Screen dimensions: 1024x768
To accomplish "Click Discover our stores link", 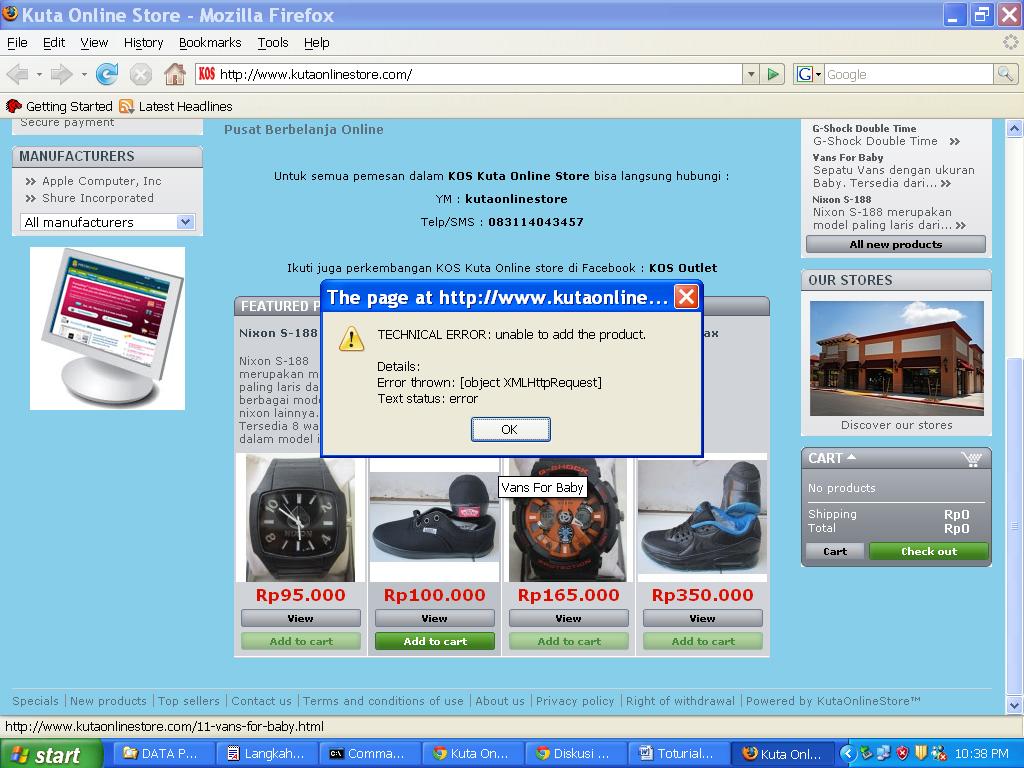I will 897,425.
